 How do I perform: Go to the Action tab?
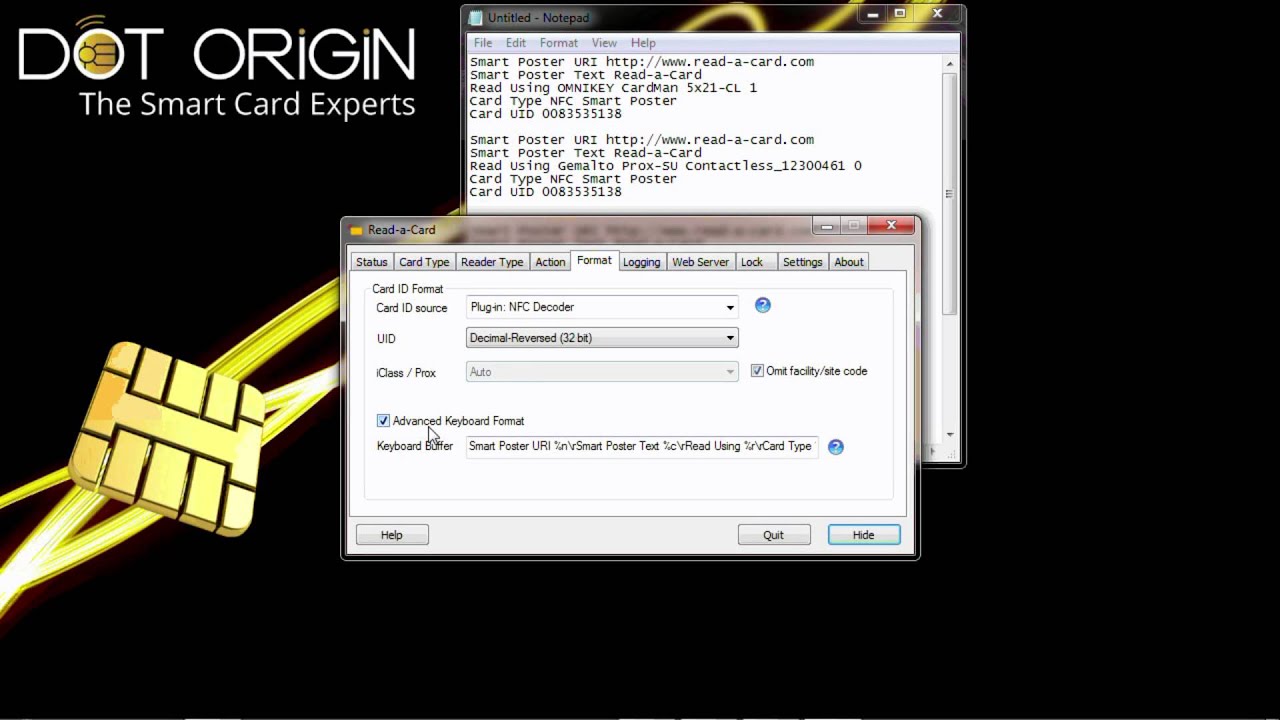pyautogui.click(x=550, y=262)
